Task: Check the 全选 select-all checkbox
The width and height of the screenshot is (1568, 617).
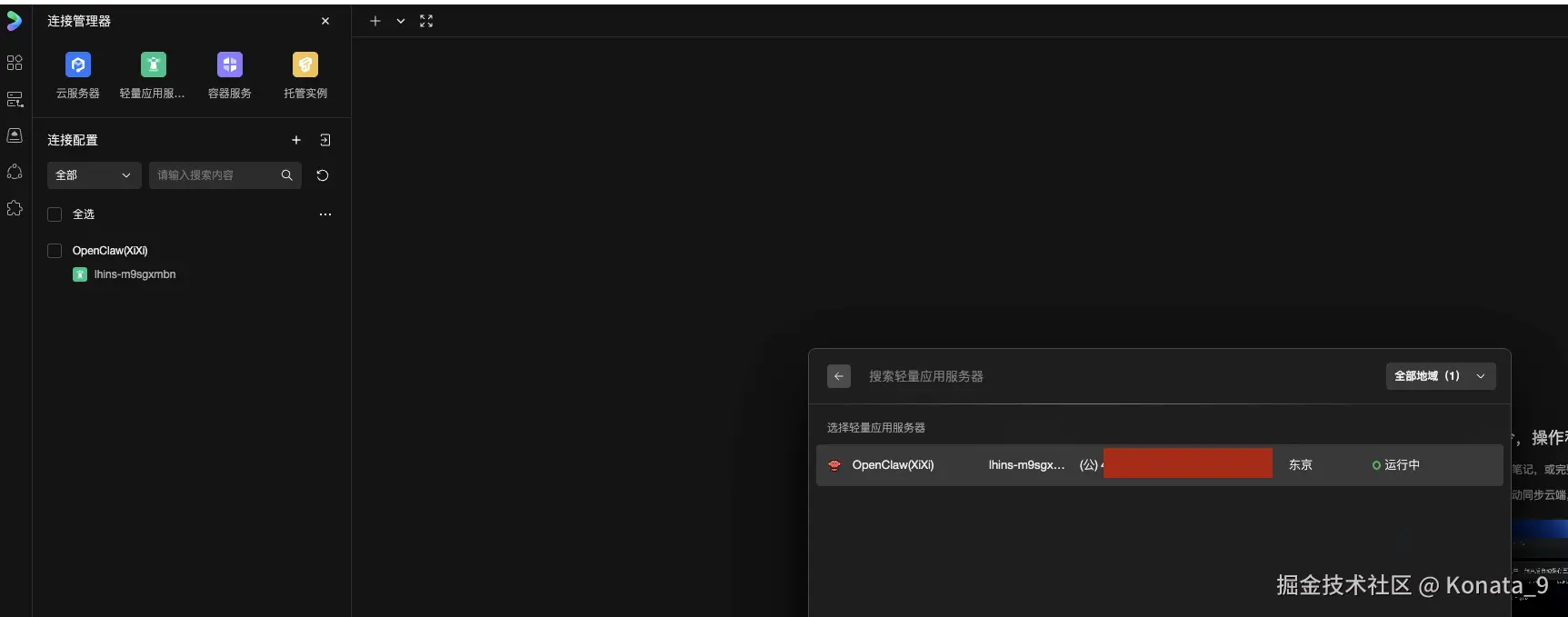Action: point(55,214)
